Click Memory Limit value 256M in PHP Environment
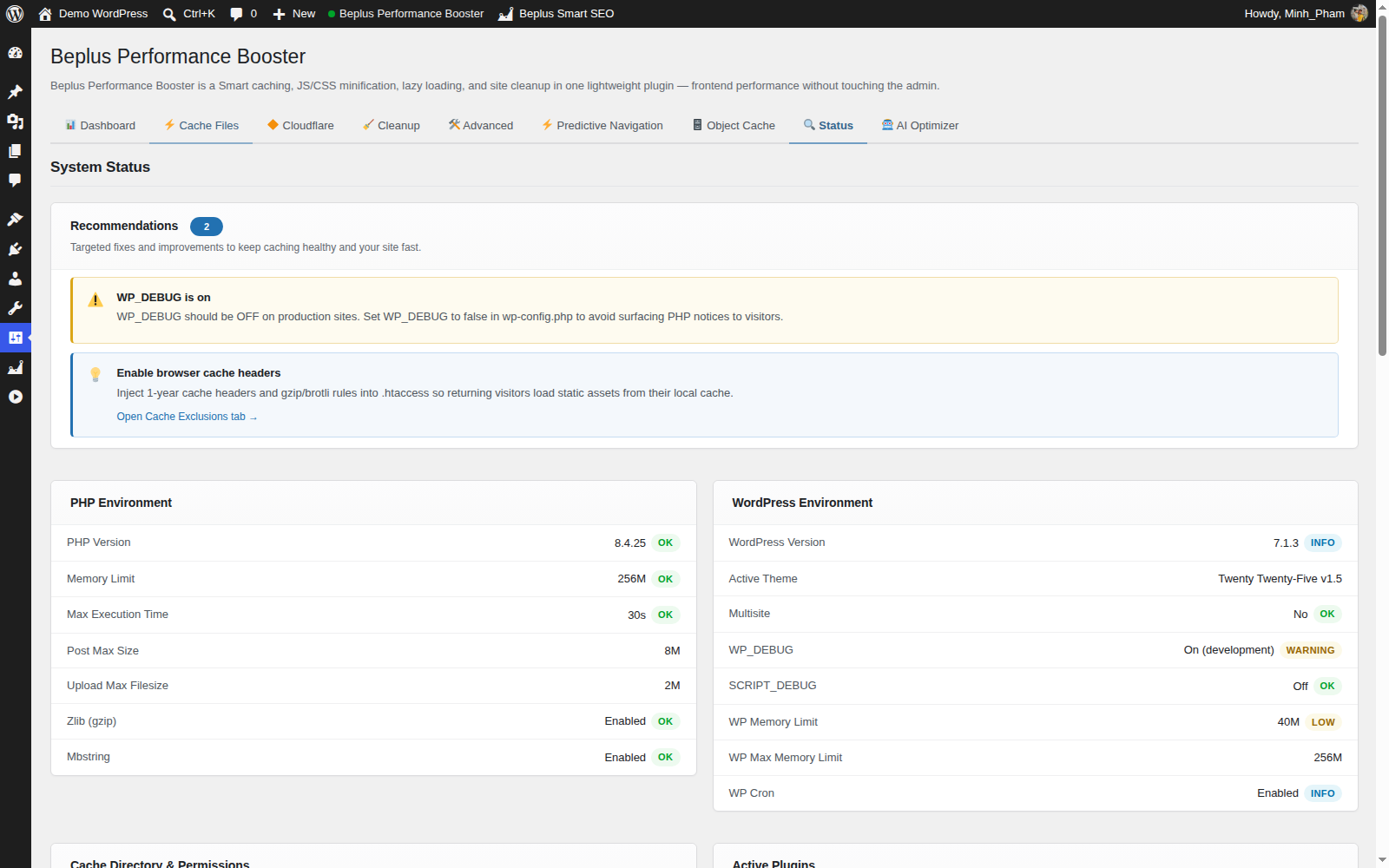The width and height of the screenshot is (1389, 868). (x=632, y=579)
